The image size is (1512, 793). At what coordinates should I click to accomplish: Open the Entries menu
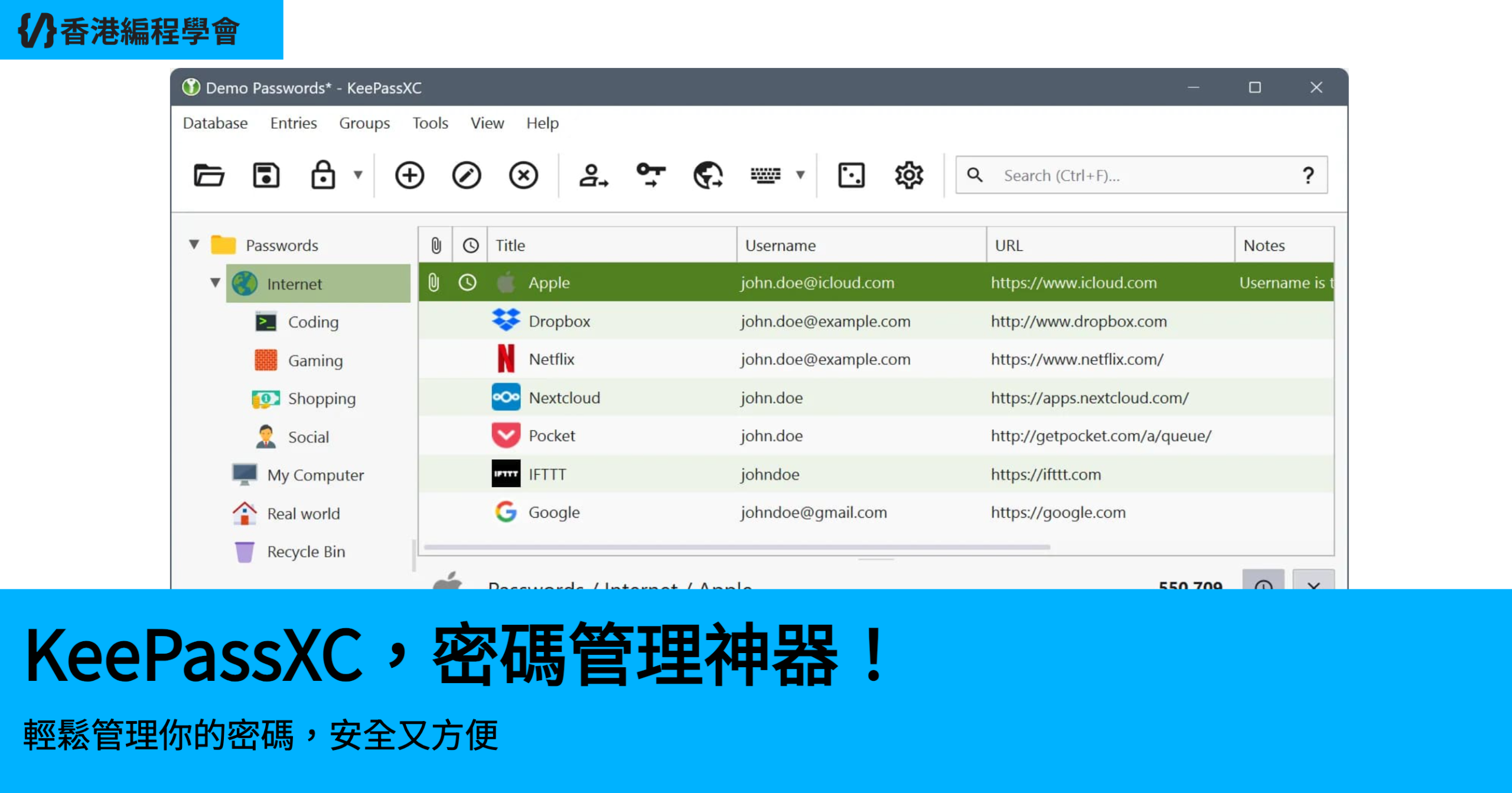[x=293, y=123]
